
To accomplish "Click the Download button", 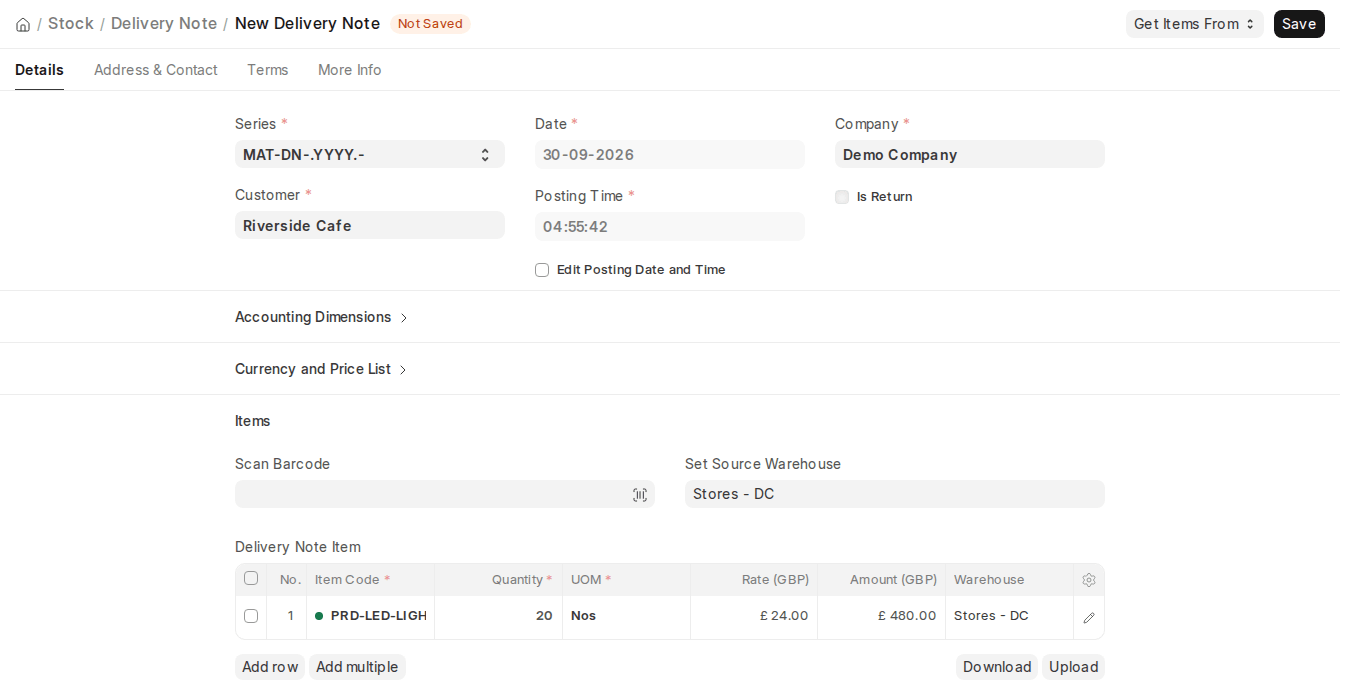I will (x=997, y=667).
